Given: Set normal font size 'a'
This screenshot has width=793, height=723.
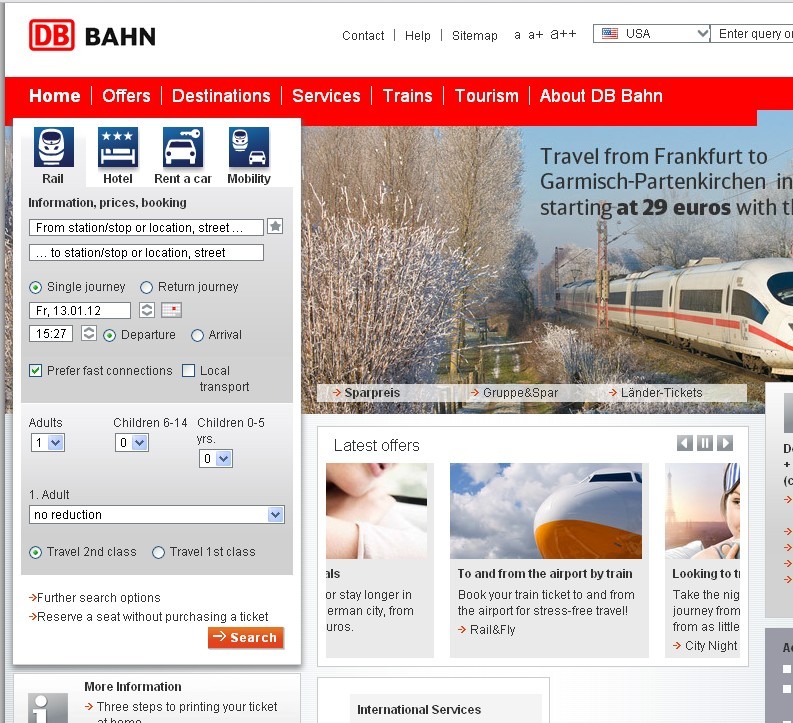Looking at the screenshot, I should [x=517, y=35].
